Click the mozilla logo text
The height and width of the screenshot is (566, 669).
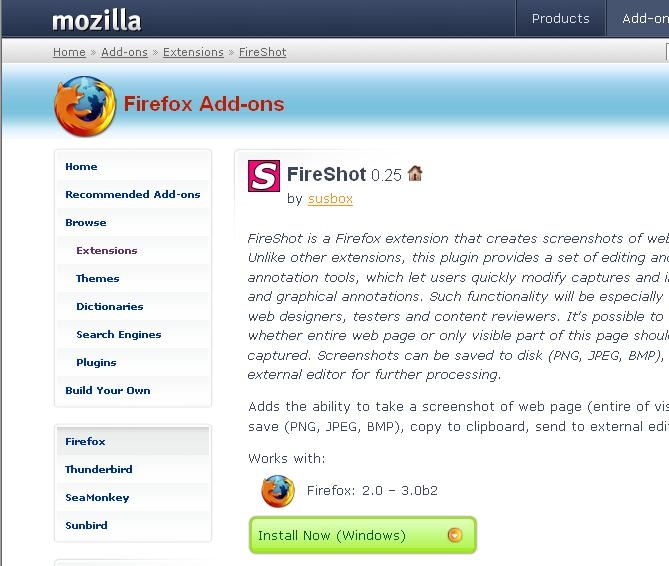(x=96, y=20)
